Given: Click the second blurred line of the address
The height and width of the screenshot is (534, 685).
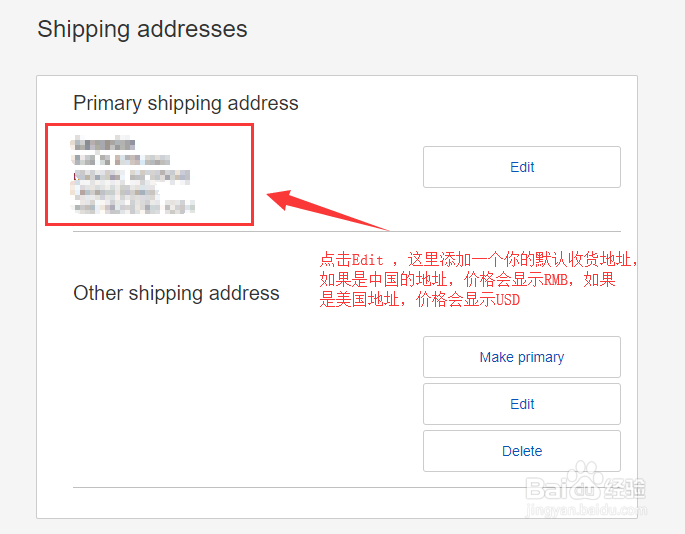Looking at the screenshot, I should pos(121,159).
